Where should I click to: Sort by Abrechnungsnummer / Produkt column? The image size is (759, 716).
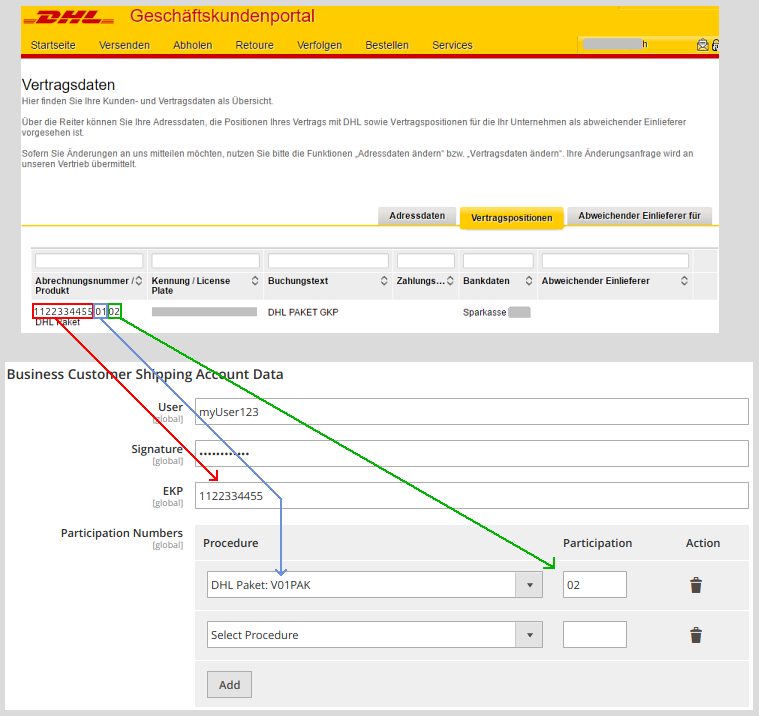(x=139, y=281)
